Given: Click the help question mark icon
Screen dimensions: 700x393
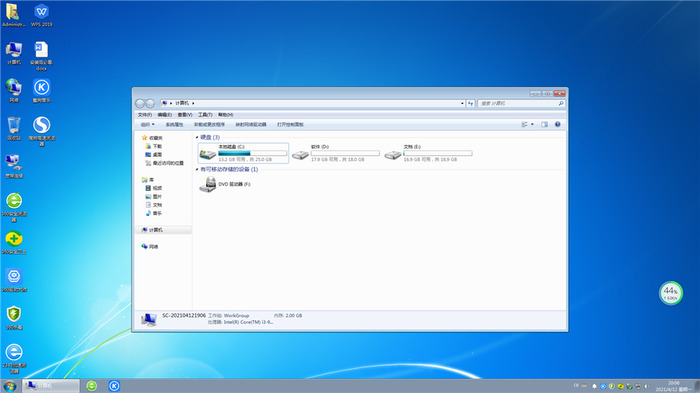Looking at the screenshot, I should (x=558, y=125).
